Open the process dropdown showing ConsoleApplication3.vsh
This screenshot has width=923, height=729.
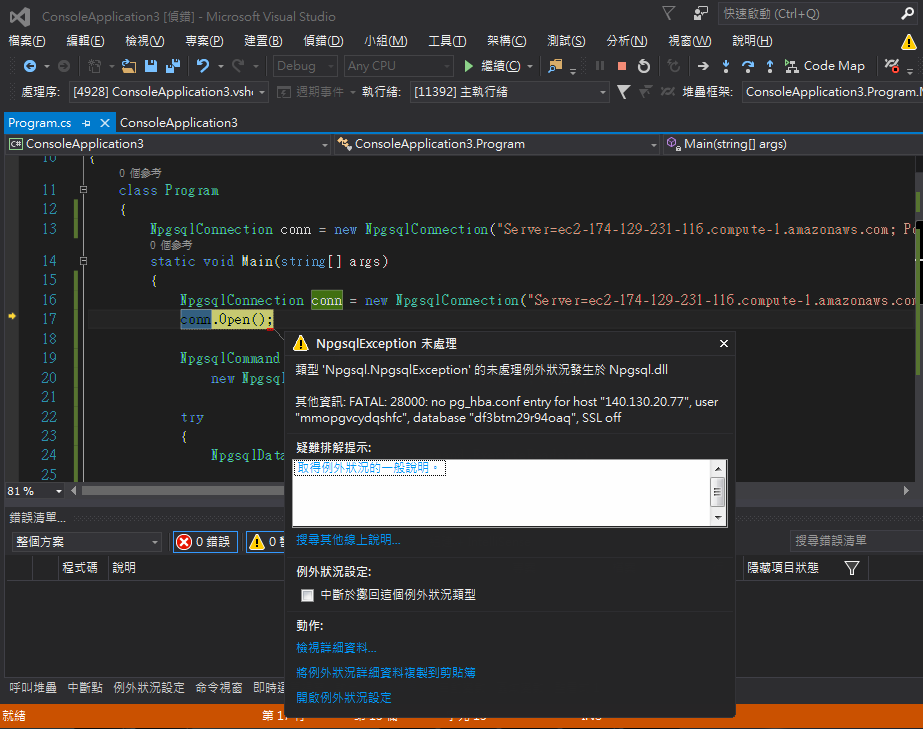169,92
